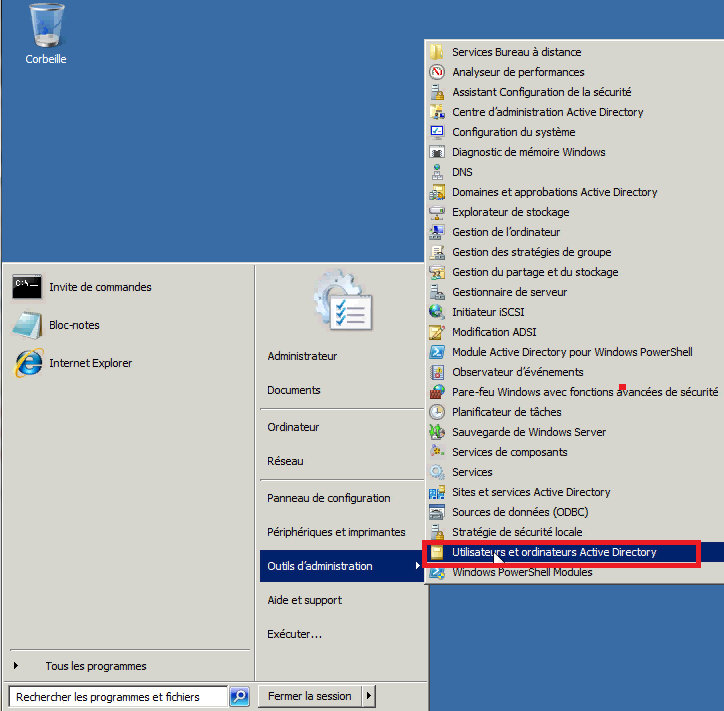This screenshot has width=724, height=711.
Task: Select the text "Observateur d'événements"
Action: [x=518, y=372]
